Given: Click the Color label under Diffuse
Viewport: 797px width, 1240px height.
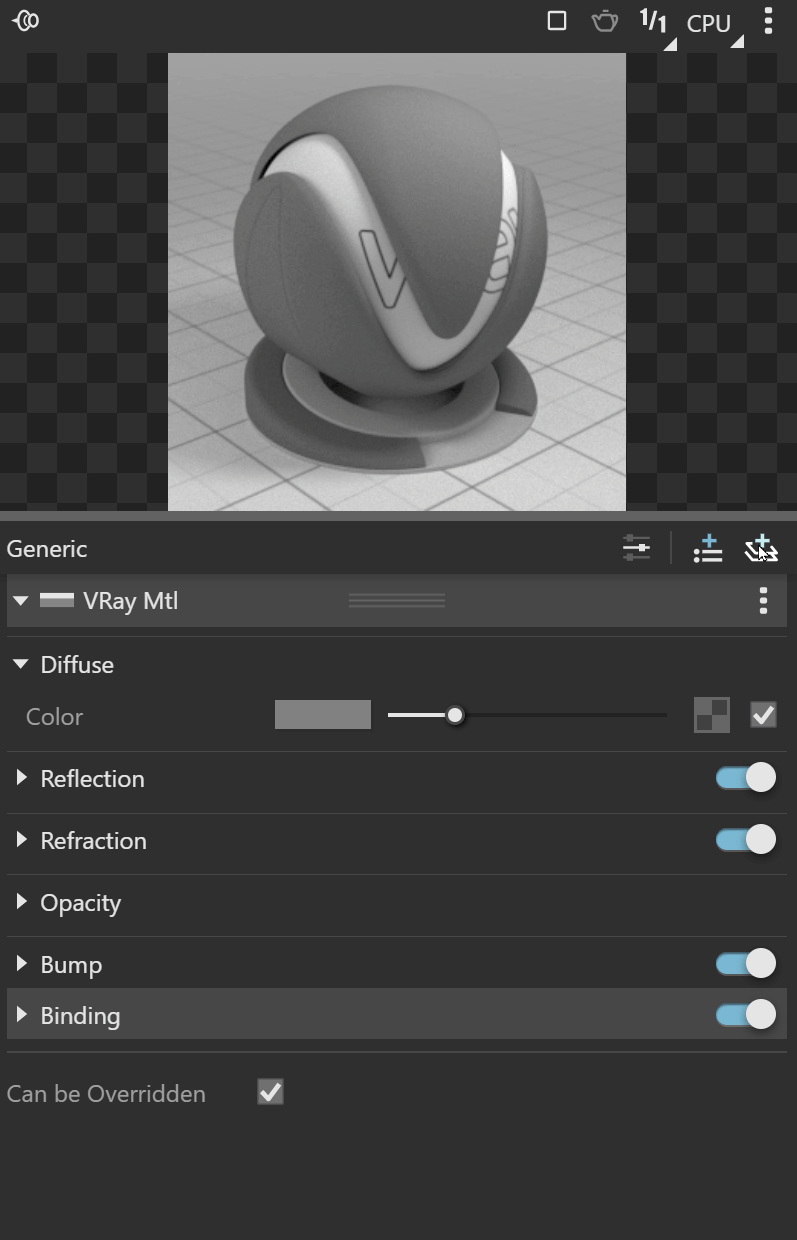Looking at the screenshot, I should [x=54, y=717].
